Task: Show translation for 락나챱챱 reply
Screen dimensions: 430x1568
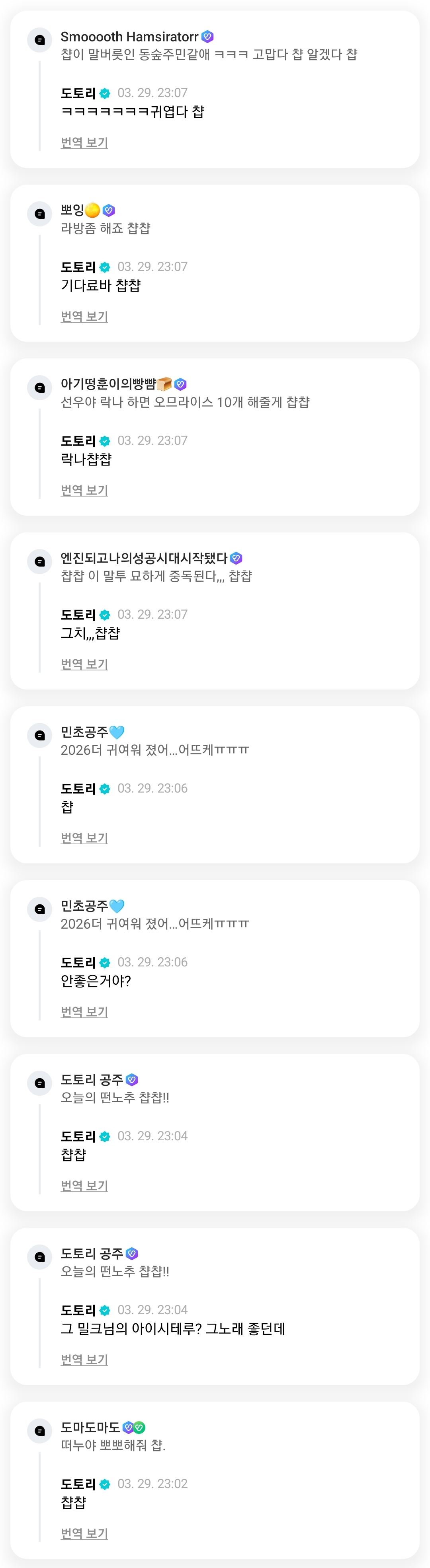Action: point(84,490)
